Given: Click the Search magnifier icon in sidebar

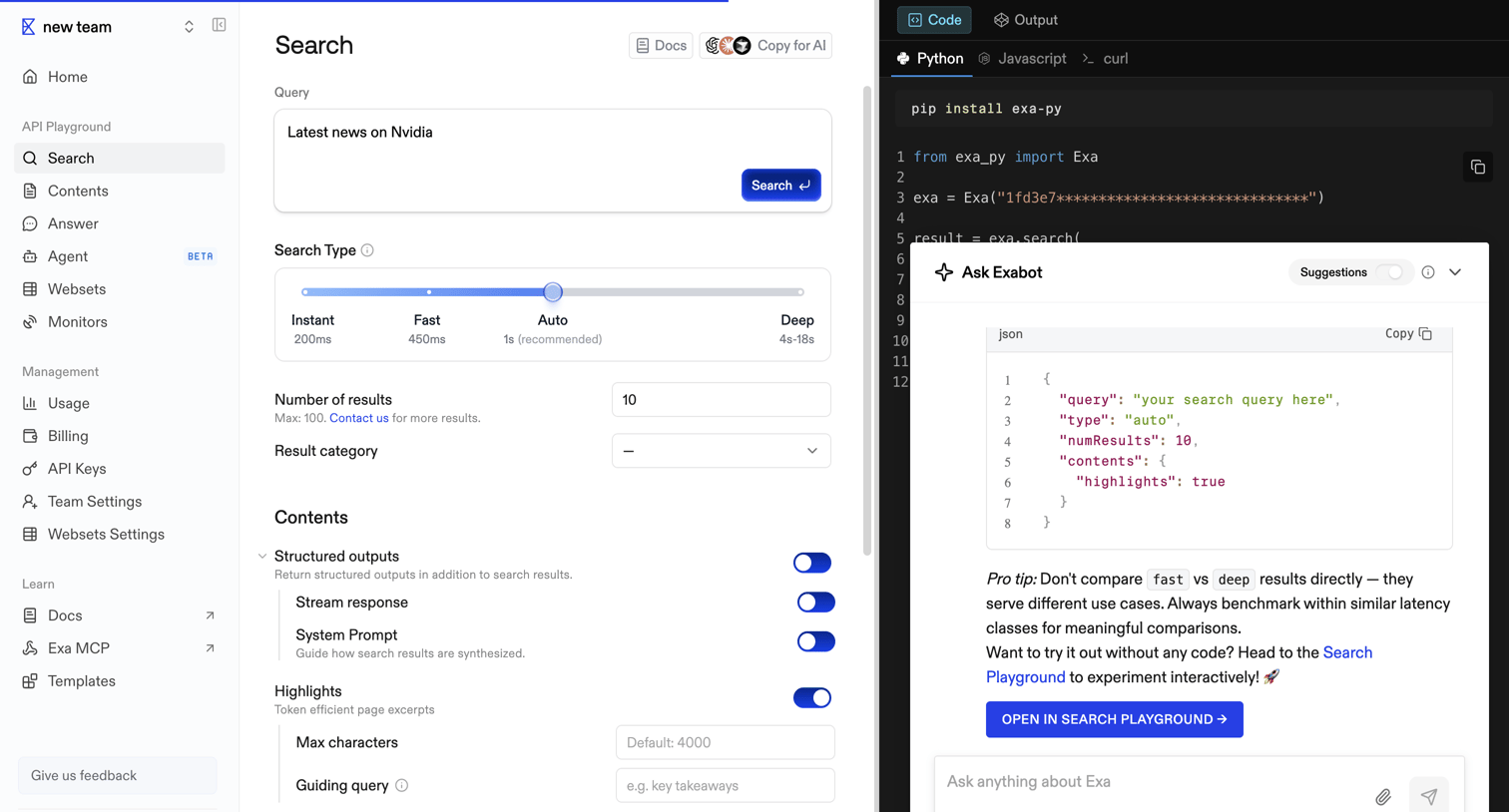Looking at the screenshot, I should coord(30,159).
